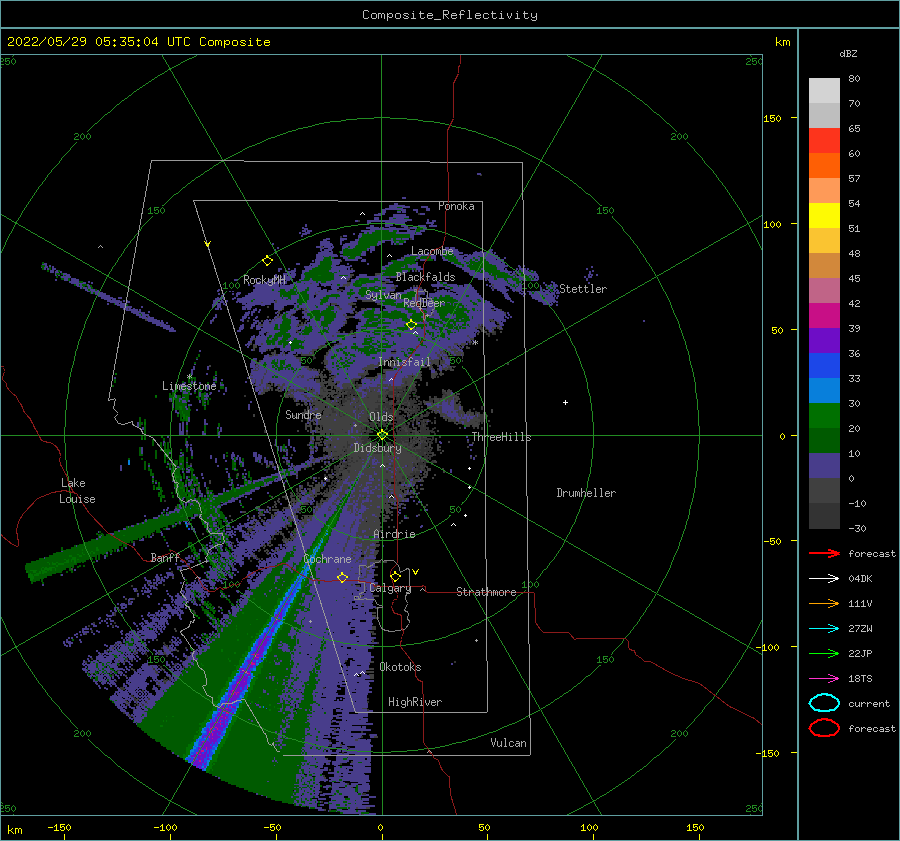The image size is (900, 841).
Task: Select the blue 33-36 dBZ color swatch
Action: click(x=824, y=366)
